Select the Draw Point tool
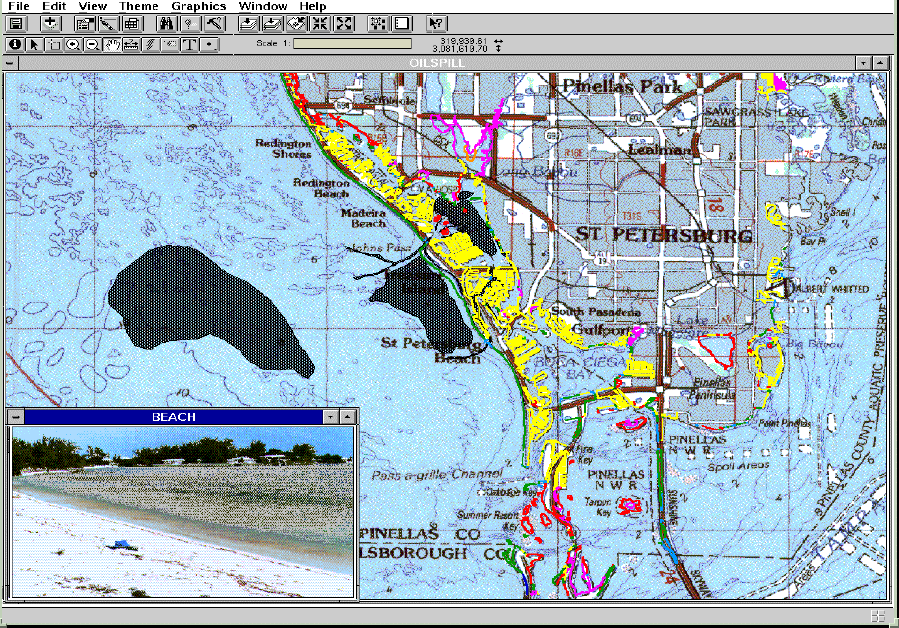This screenshot has height=628, width=899. point(209,44)
